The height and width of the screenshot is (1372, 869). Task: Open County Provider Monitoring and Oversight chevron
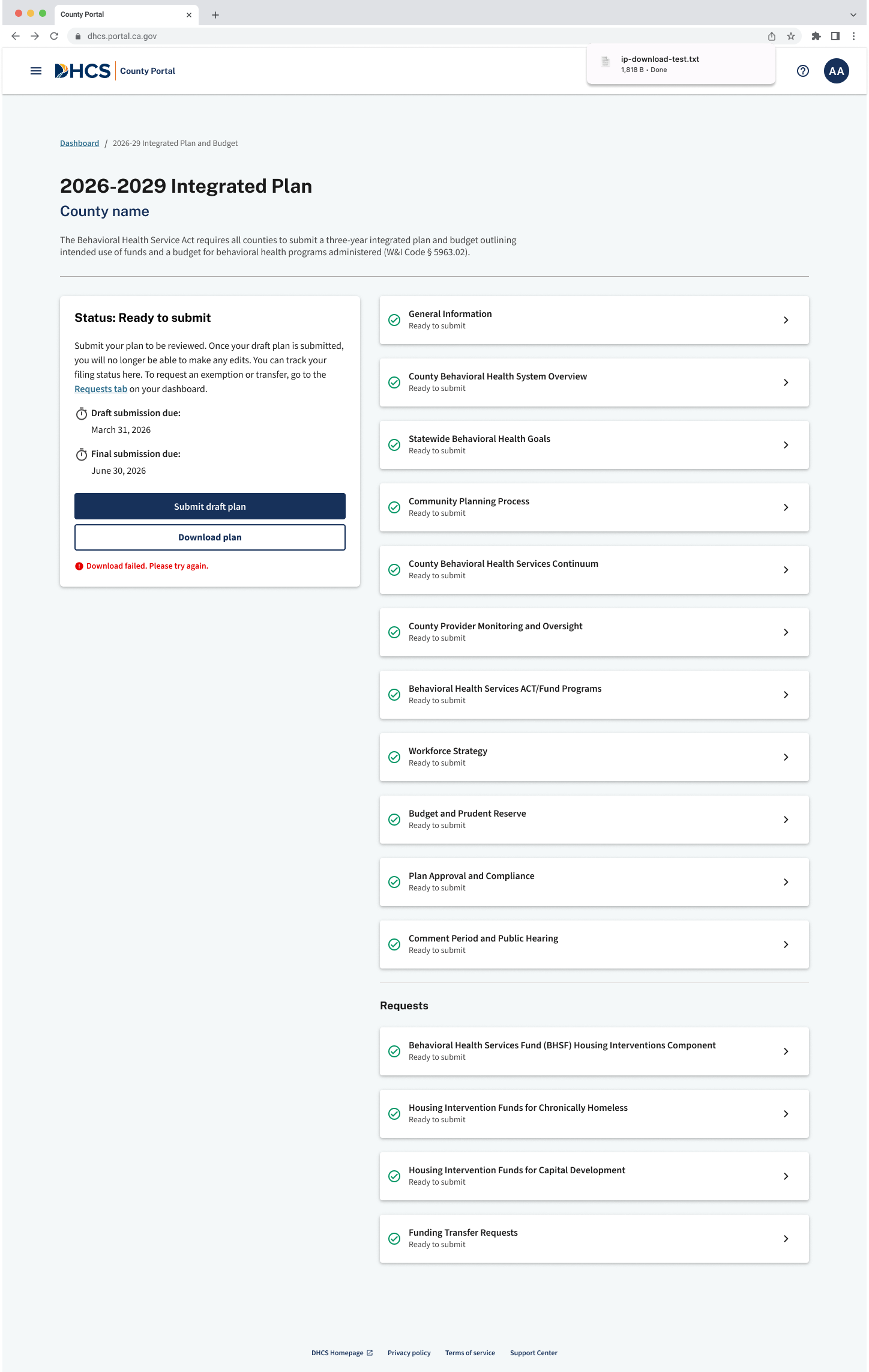[786, 632]
